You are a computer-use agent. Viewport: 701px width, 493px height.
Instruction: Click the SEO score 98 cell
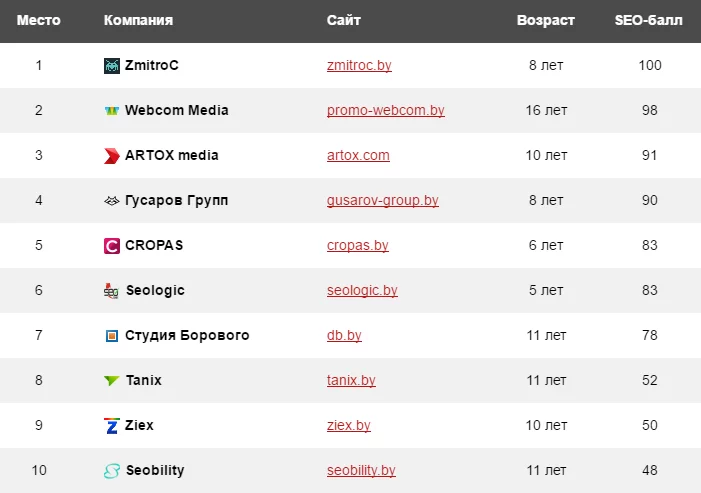(x=650, y=110)
